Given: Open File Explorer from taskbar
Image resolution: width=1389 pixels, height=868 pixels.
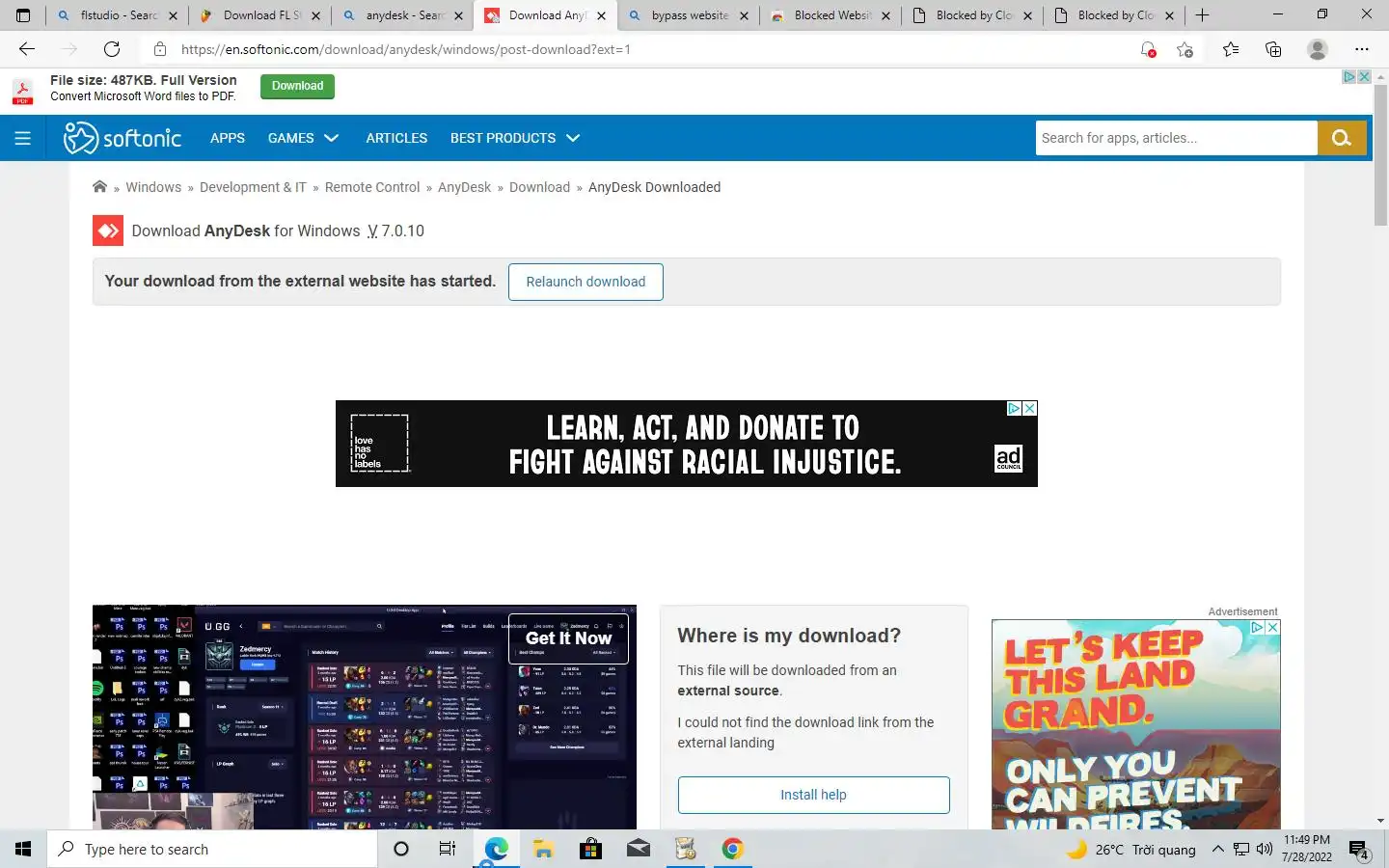Looking at the screenshot, I should pos(543,849).
